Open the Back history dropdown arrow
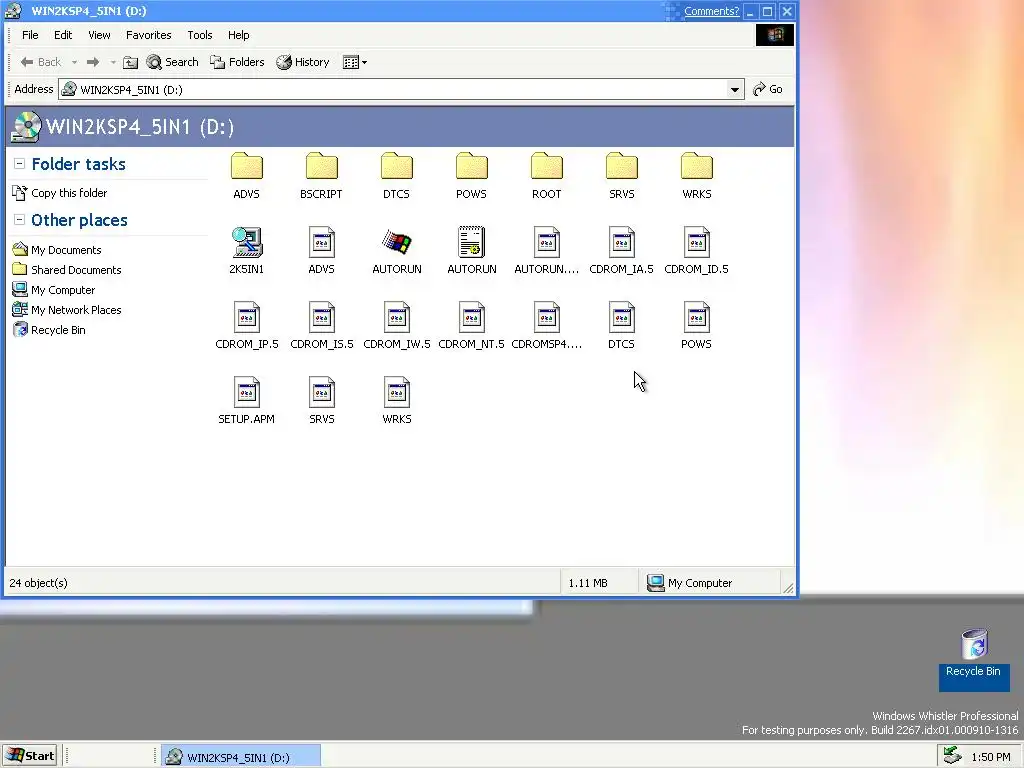The width and height of the screenshot is (1024, 768). tap(74, 63)
